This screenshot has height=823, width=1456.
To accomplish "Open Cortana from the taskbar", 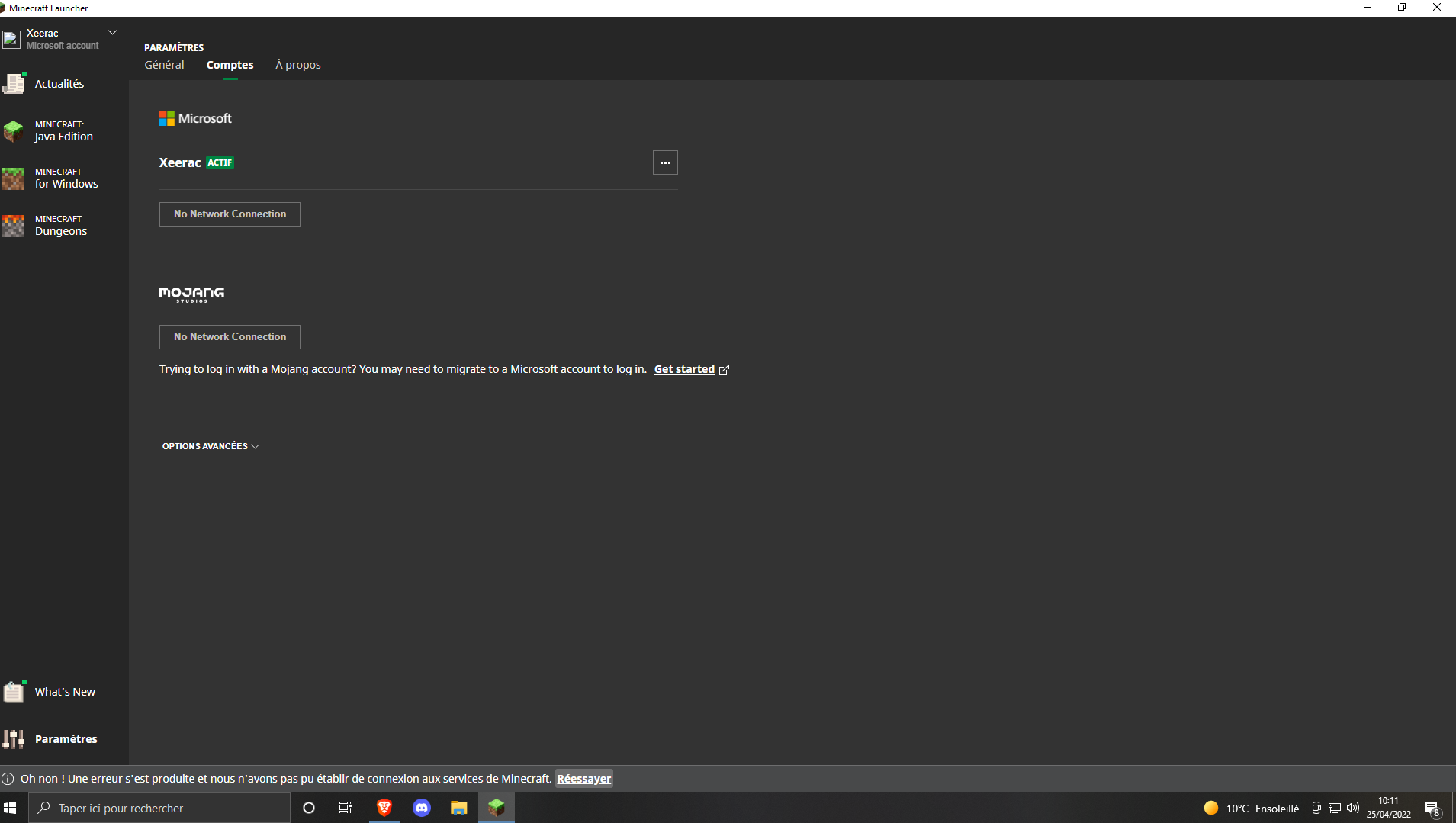I will [309, 808].
